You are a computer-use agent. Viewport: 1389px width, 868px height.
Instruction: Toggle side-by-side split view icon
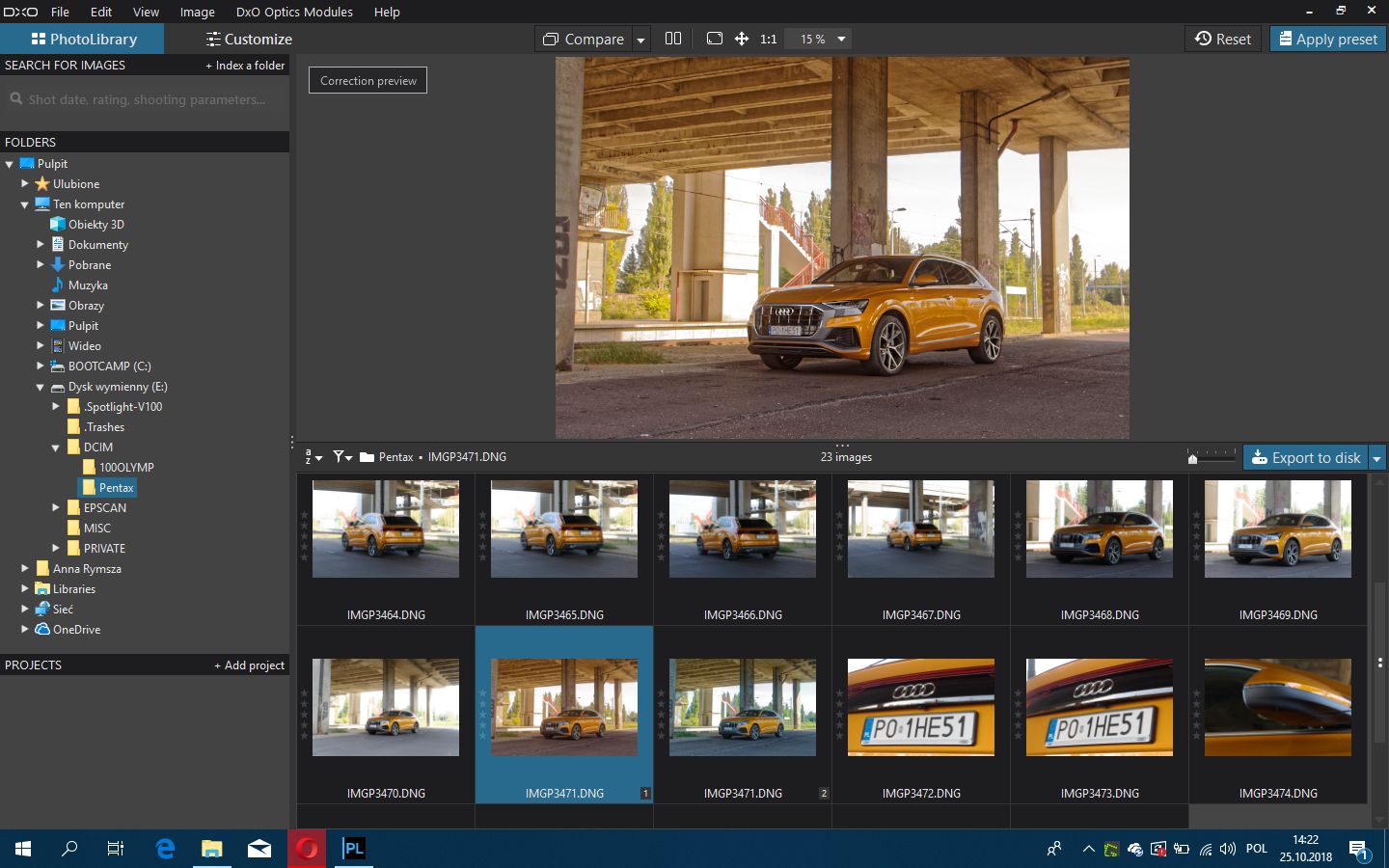click(673, 39)
